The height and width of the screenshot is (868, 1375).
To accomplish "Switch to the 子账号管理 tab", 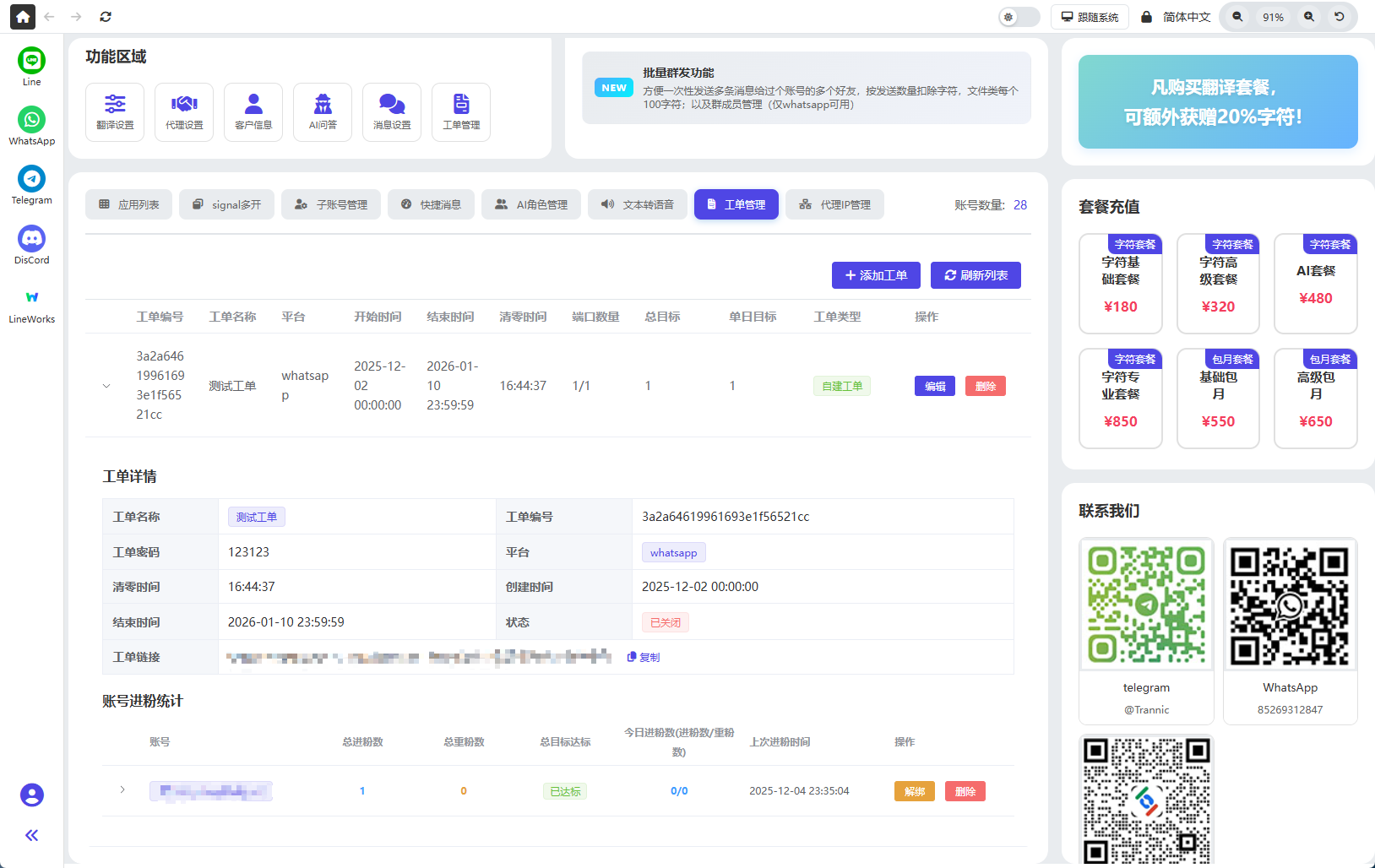I will click(x=331, y=204).
